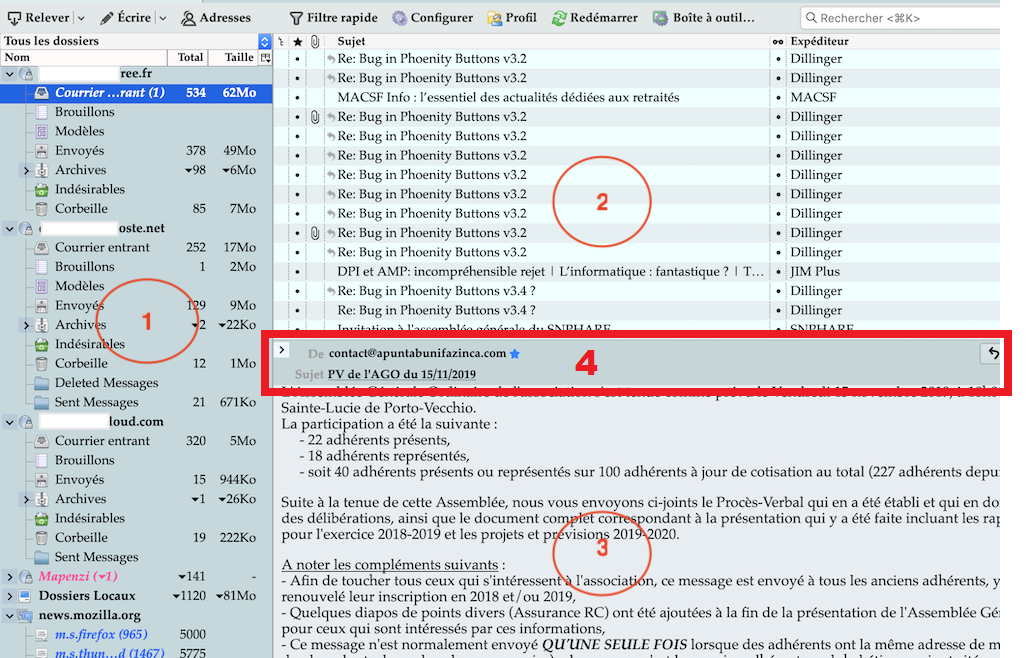
Task: Open the Corbeille folder with 12 messages
Action: point(136,364)
